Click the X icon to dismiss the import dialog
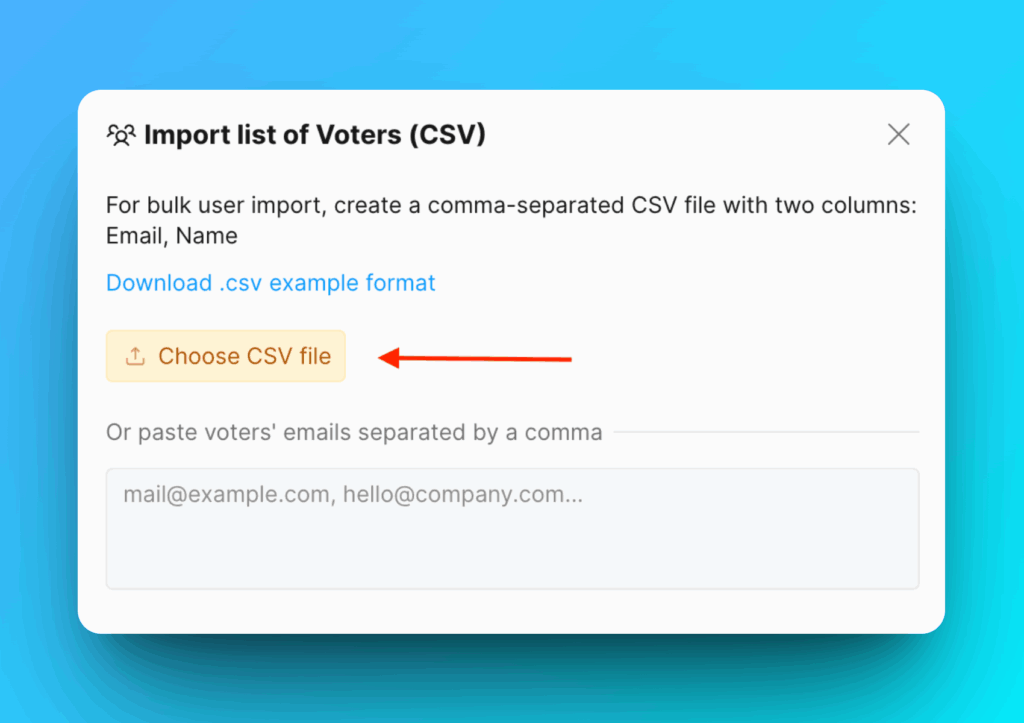Screen dimensions: 1024x723 (x=897, y=134)
